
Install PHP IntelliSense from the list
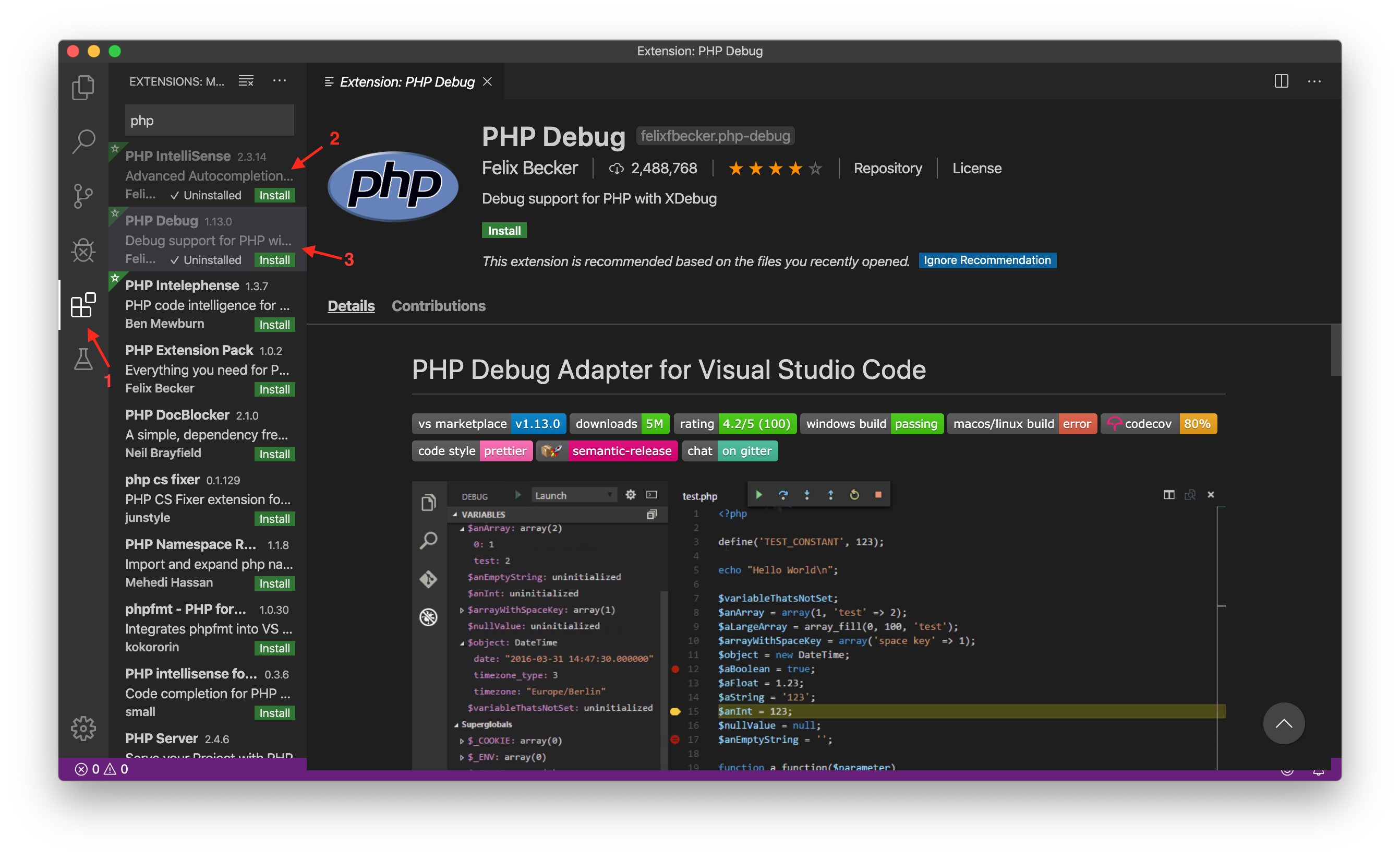(x=274, y=195)
